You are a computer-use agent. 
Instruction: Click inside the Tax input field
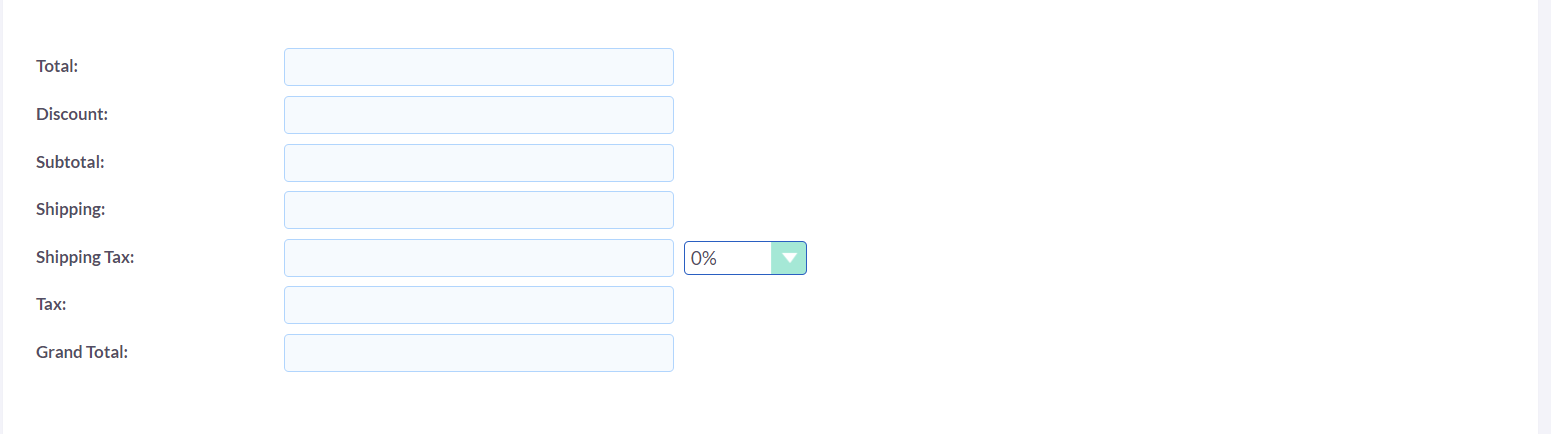tap(478, 305)
